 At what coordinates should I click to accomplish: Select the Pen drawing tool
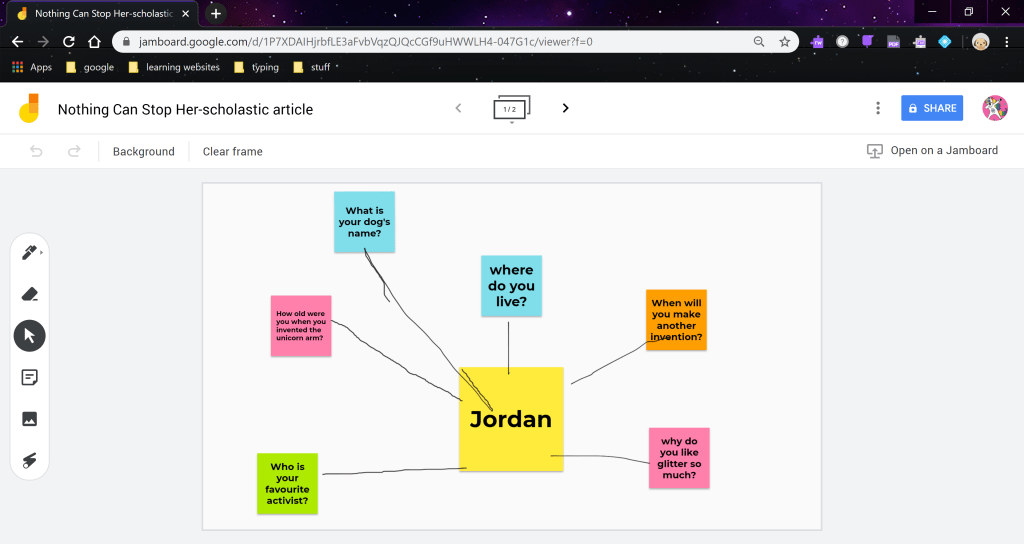(x=29, y=253)
